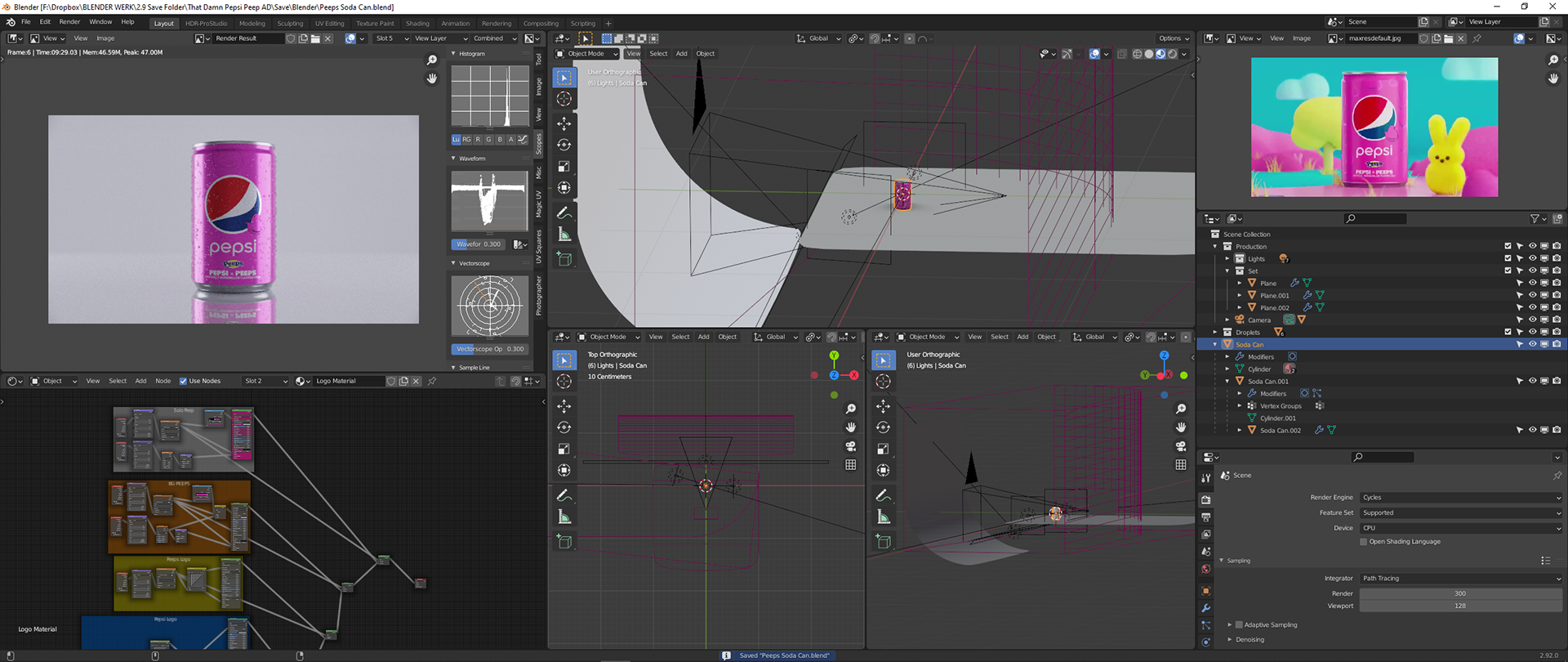Collapse the Histogram scope panel
The width and height of the screenshot is (1568, 662).
pyautogui.click(x=453, y=54)
